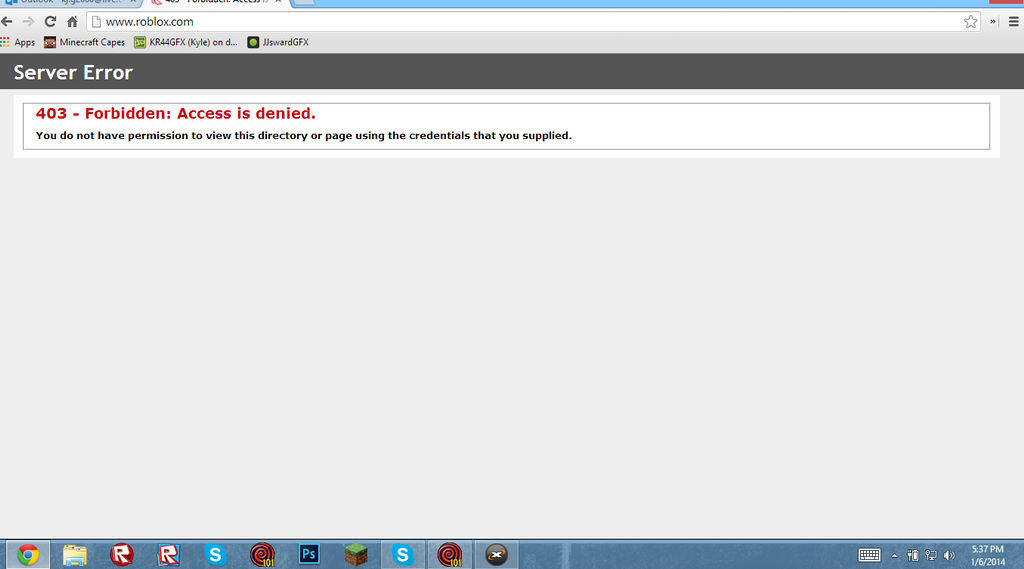Open the Chrome hamburger menu
1024x569 pixels.
point(1014,22)
